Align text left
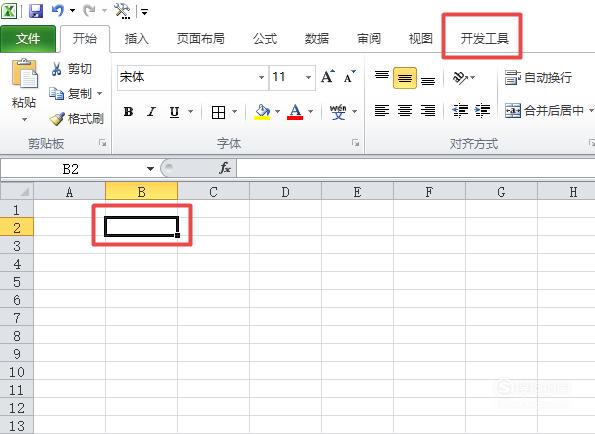The width and height of the screenshot is (595, 434). click(x=382, y=111)
